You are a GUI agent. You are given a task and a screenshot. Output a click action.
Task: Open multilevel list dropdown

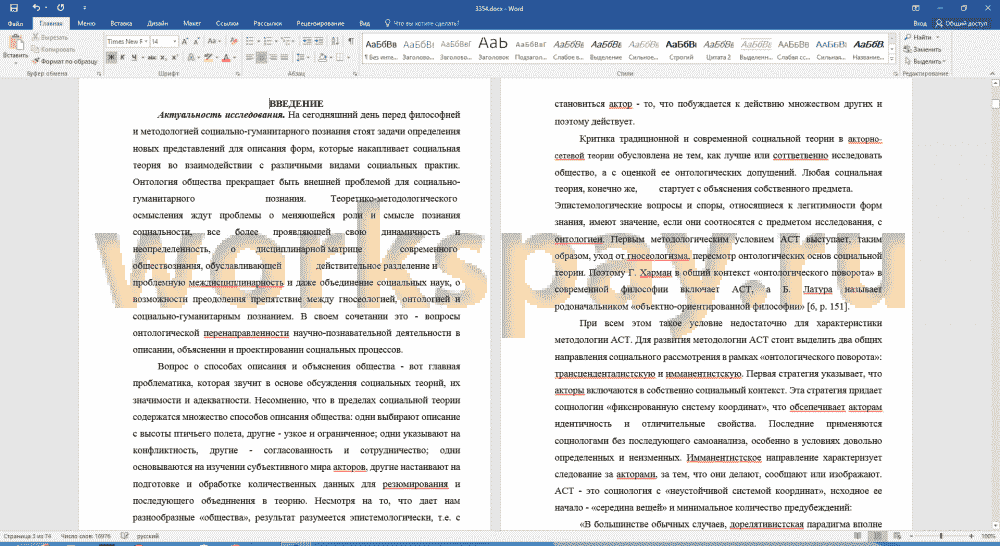point(294,41)
